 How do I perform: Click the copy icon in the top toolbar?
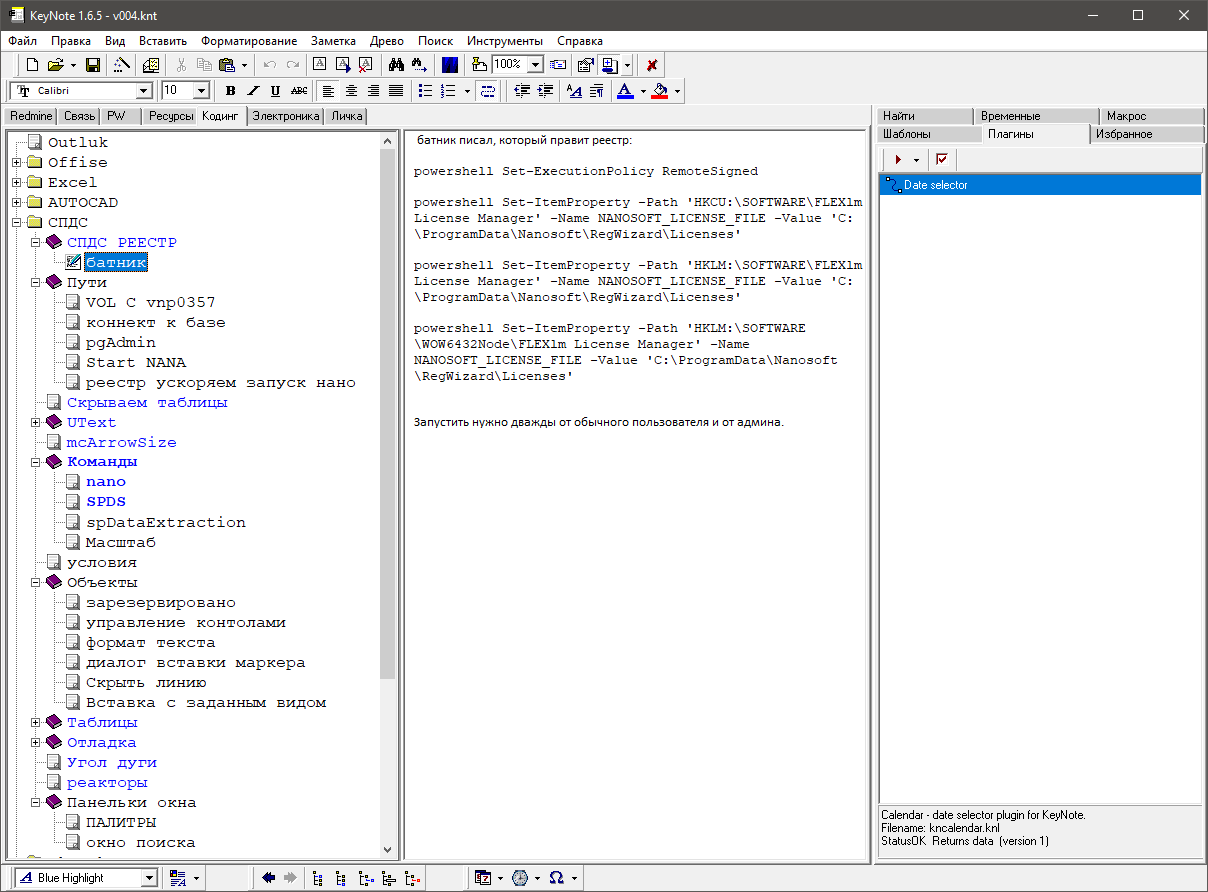(204, 65)
